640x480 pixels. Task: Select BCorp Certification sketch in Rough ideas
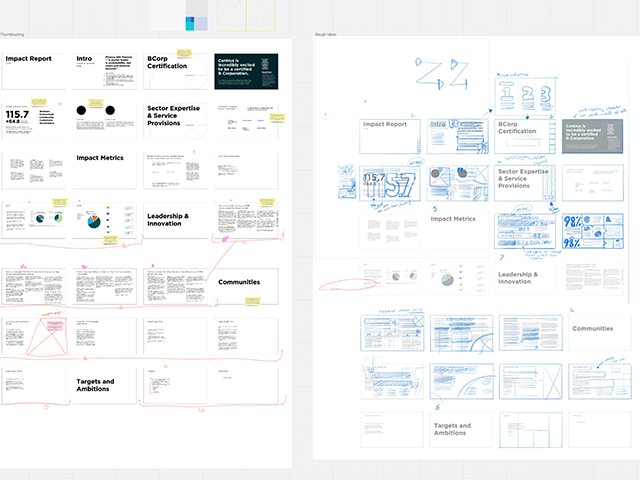pyautogui.click(x=525, y=136)
